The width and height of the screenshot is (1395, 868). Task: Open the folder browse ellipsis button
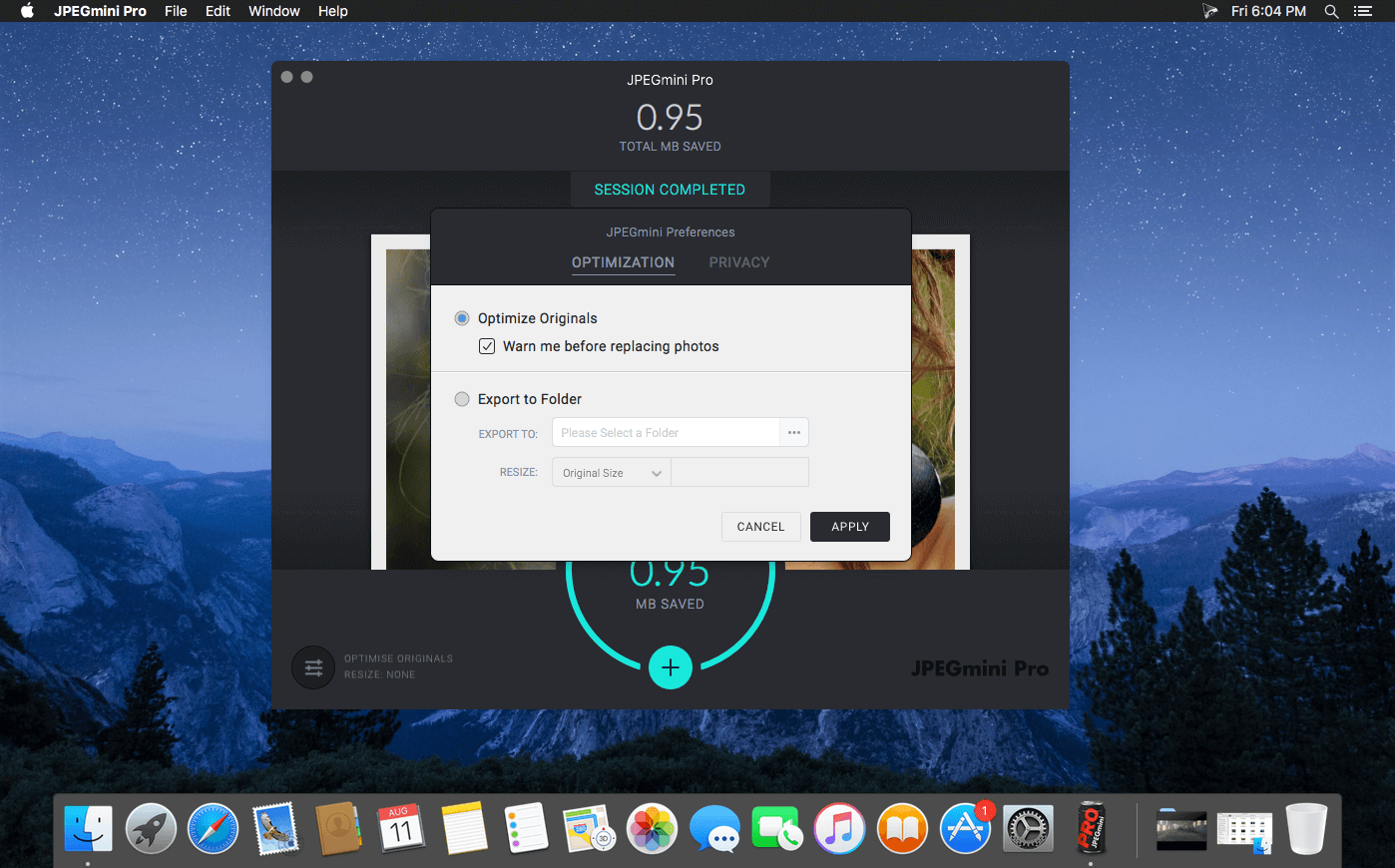click(x=794, y=432)
